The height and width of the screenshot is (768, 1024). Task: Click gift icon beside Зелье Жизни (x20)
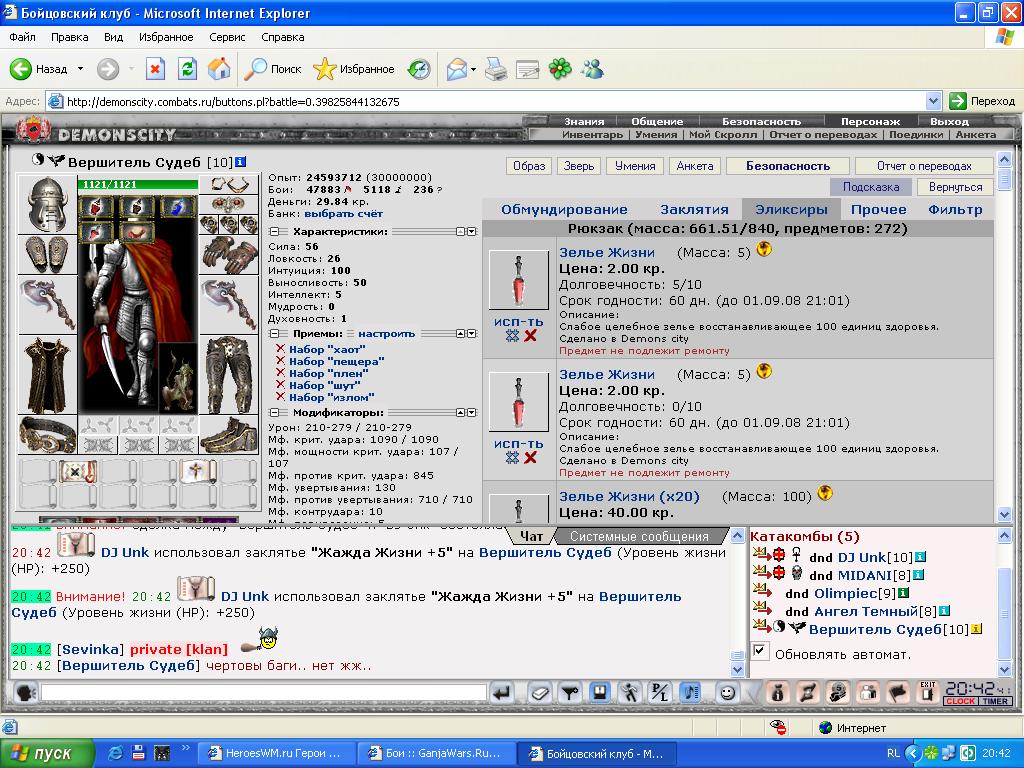(825, 493)
